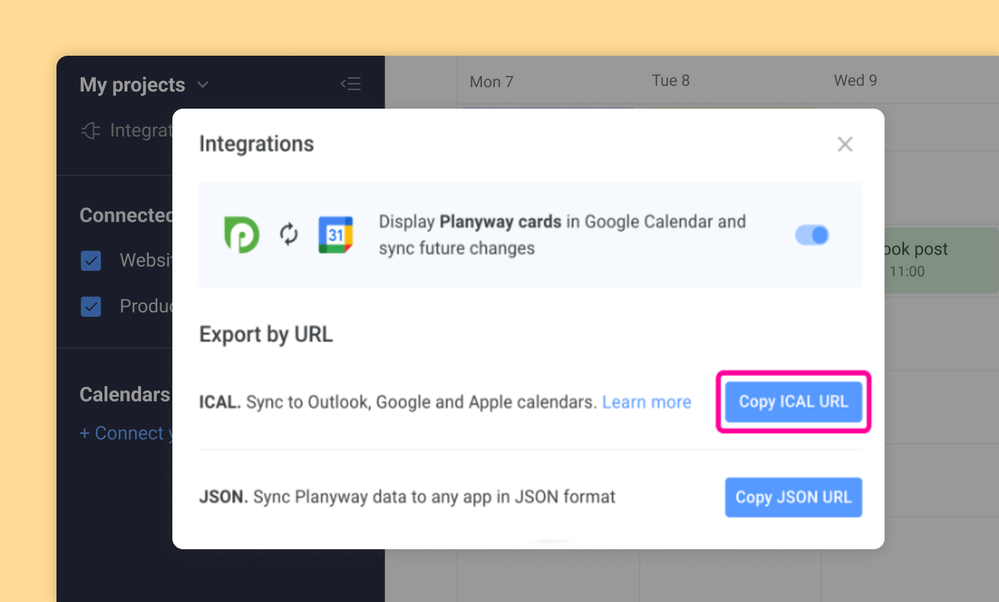
Task: Click the Connect your calendar link
Action: [124, 433]
